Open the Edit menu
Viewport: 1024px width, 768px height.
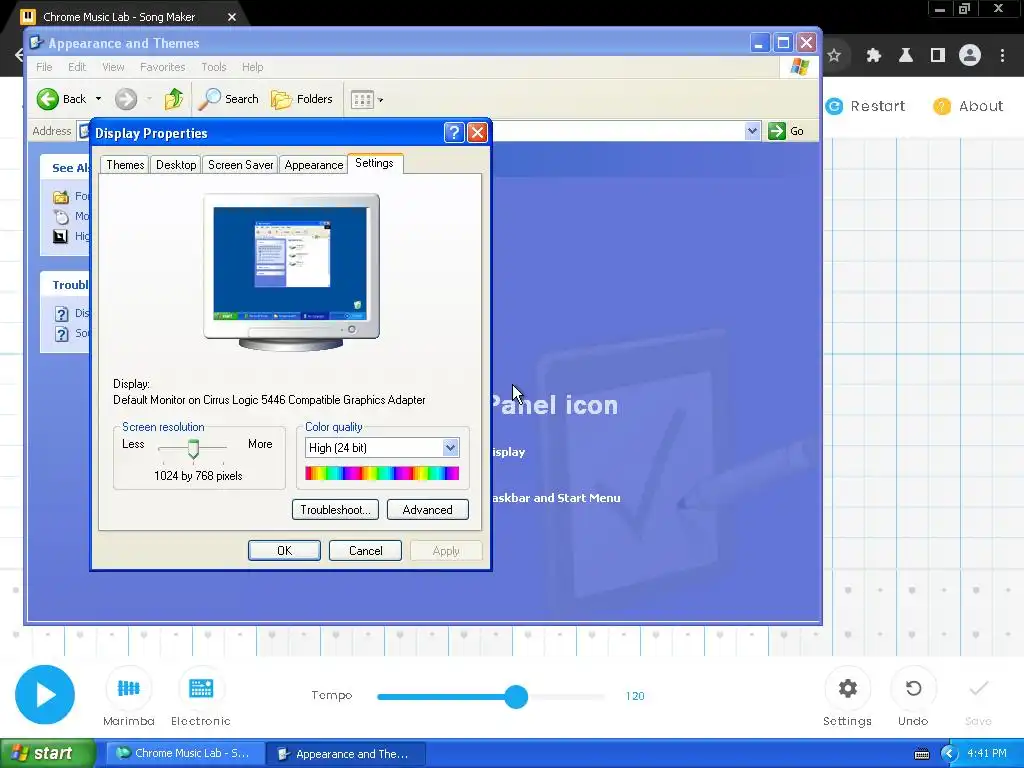(x=76, y=67)
